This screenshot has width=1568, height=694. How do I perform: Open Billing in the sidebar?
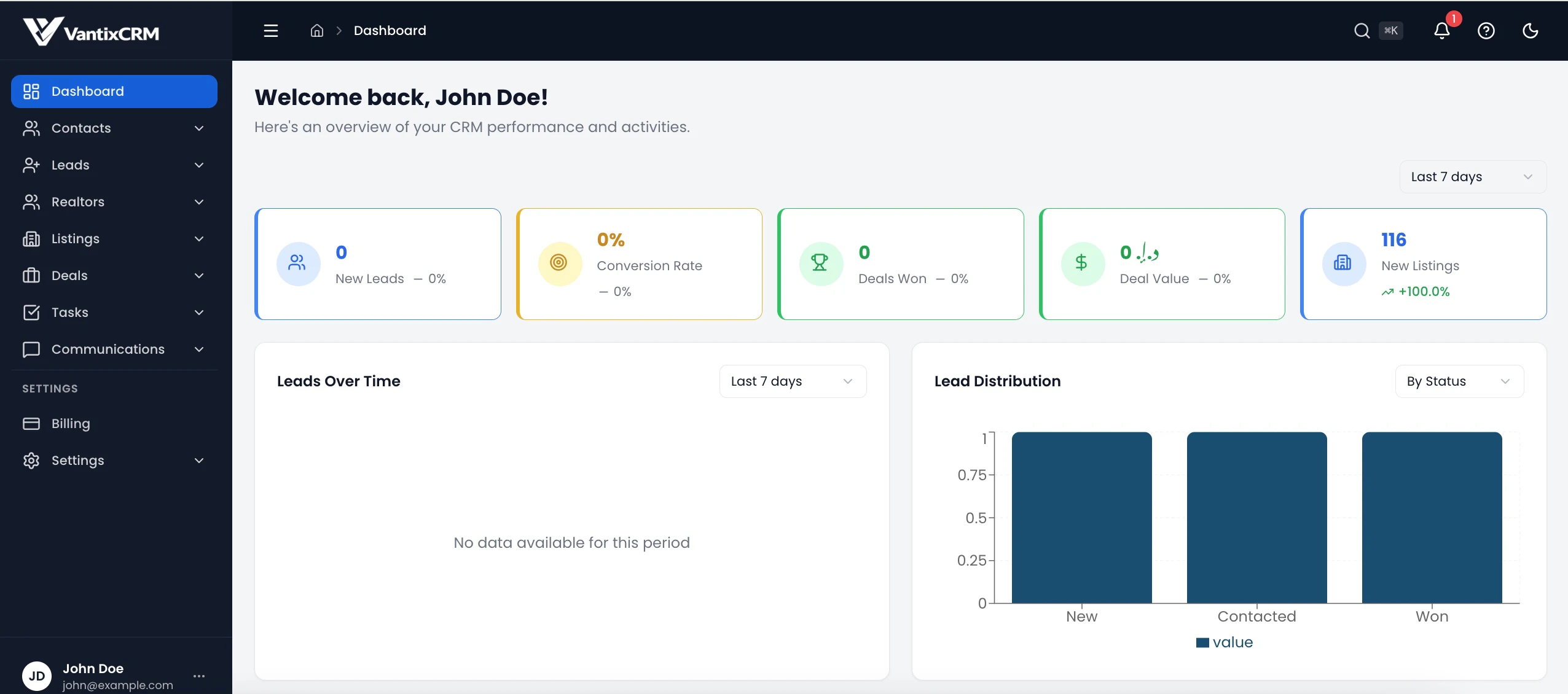pyautogui.click(x=71, y=424)
